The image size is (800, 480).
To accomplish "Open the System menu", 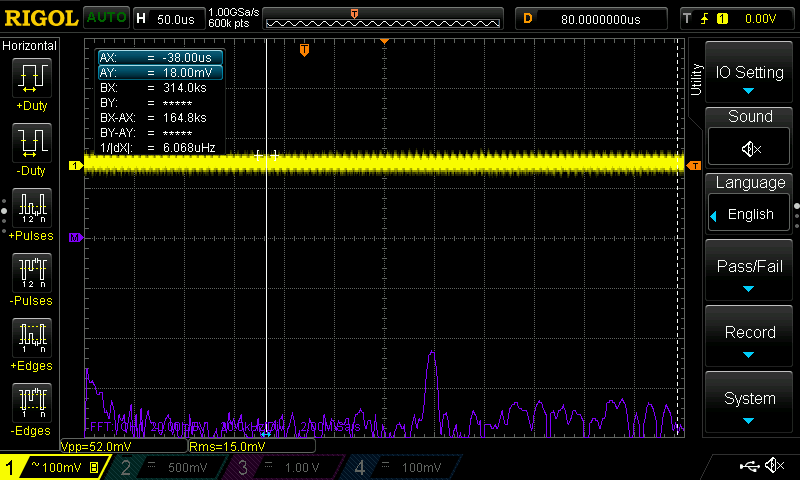I will [x=750, y=404].
